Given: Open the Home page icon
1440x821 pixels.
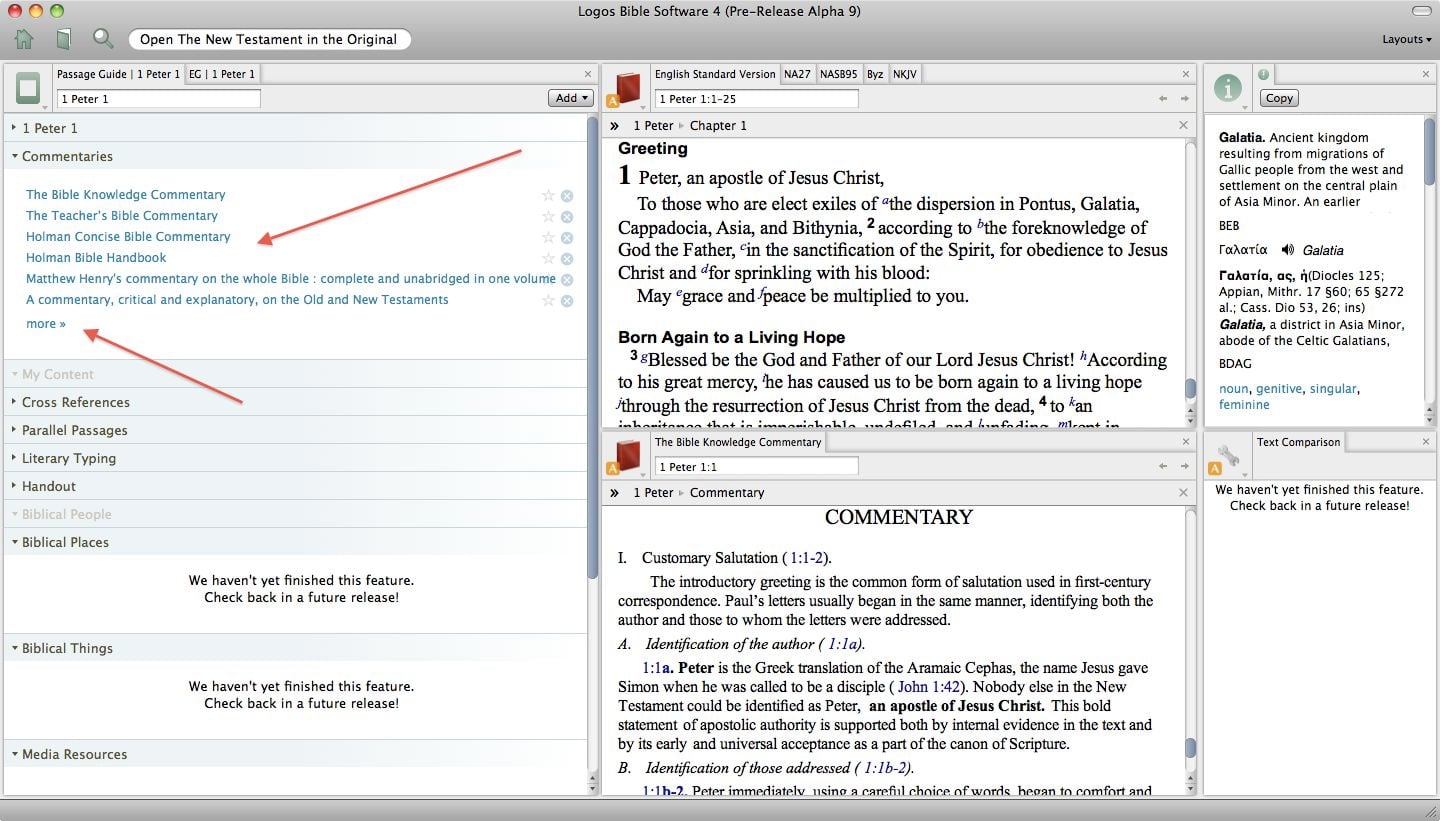Looking at the screenshot, I should click(x=24, y=39).
